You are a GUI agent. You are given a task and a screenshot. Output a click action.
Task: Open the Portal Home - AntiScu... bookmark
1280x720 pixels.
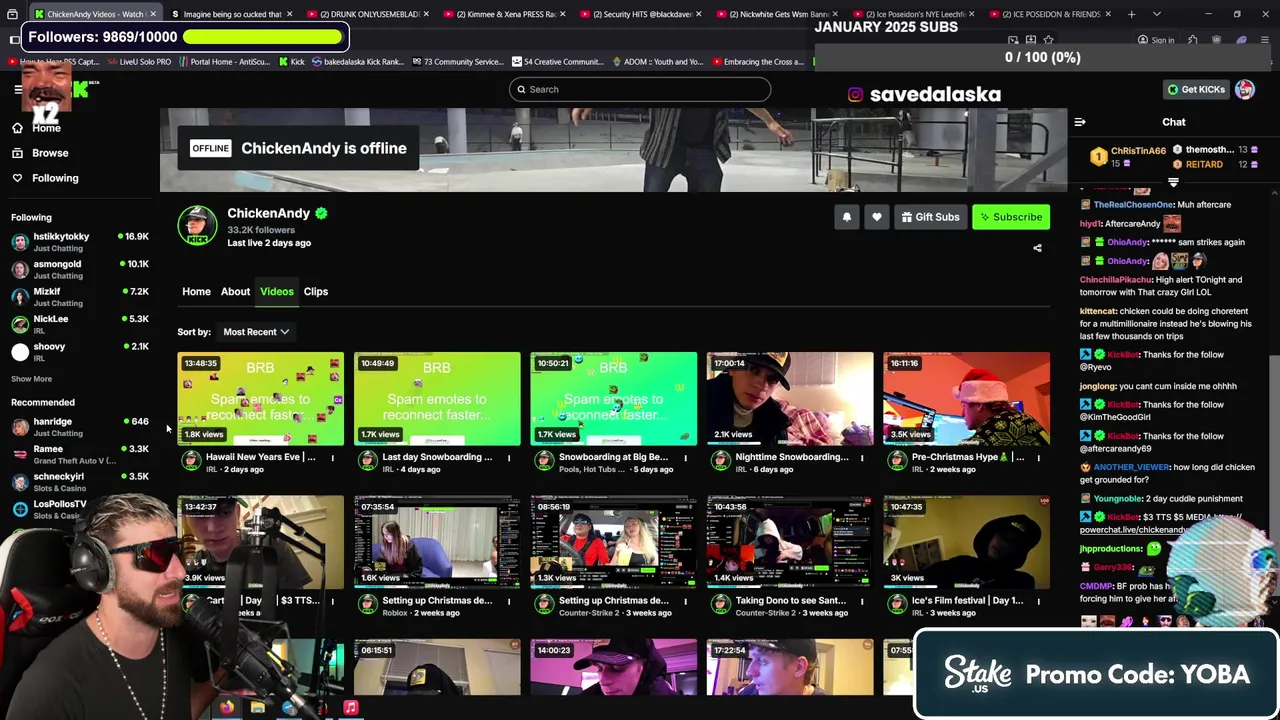tap(224, 62)
